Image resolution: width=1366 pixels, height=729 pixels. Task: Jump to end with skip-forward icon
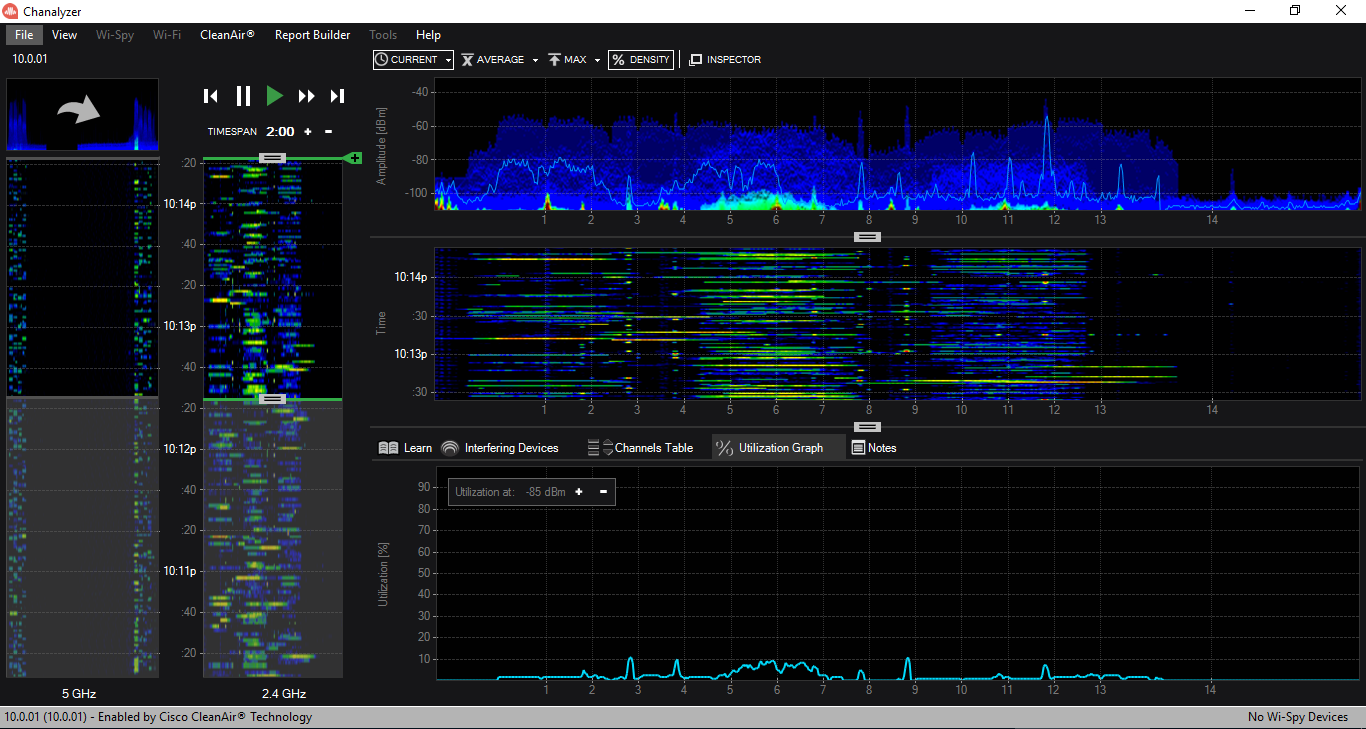pos(338,96)
